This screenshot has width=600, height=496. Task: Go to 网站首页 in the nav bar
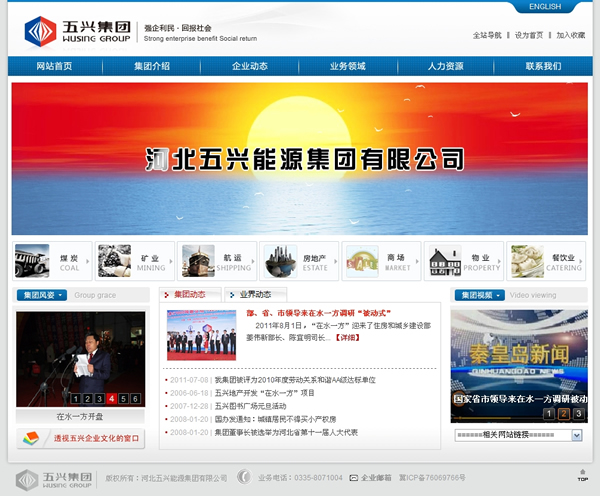[x=54, y=66]
